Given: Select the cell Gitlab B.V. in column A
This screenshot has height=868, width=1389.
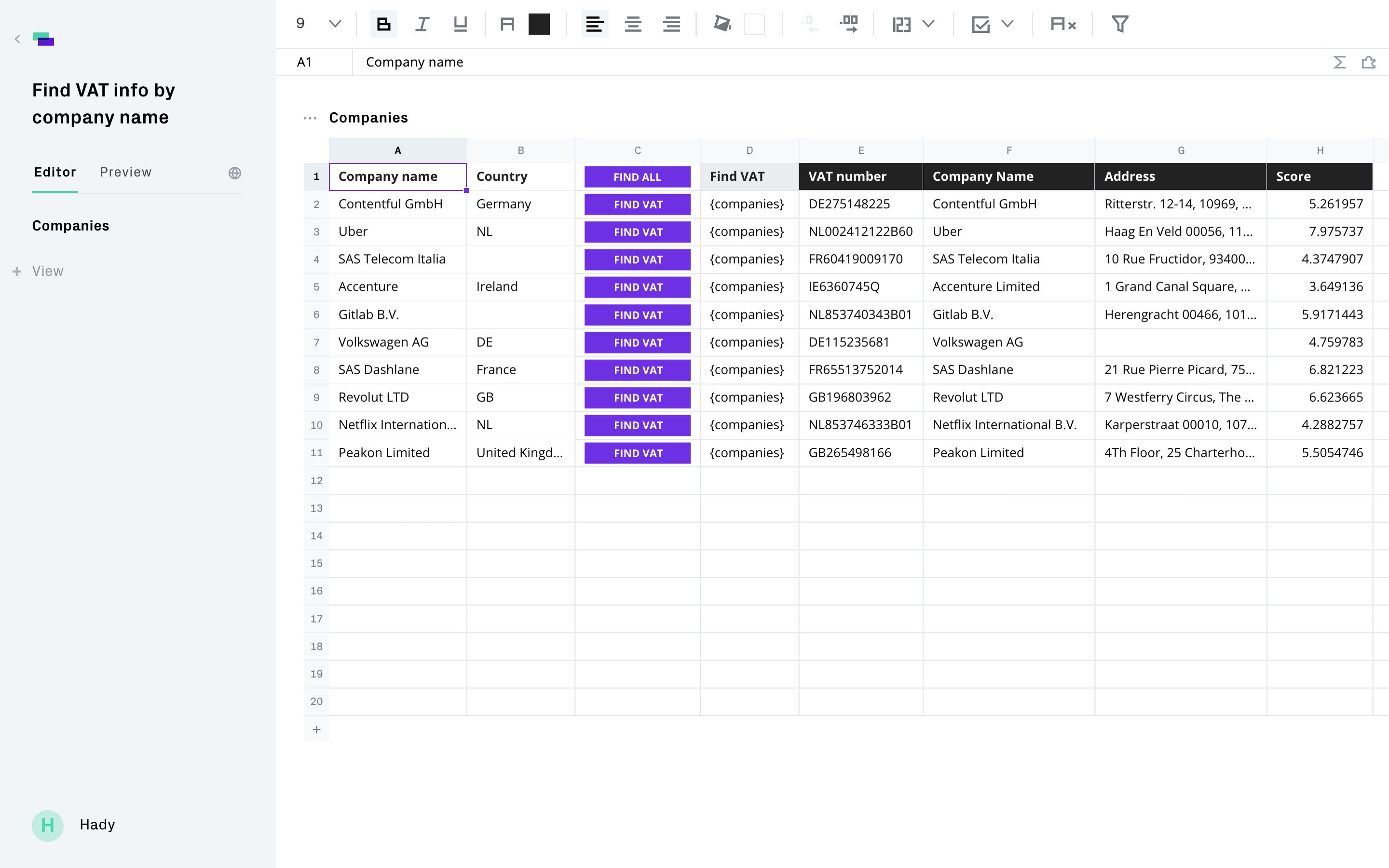Looking at the screenshot, I should point(397,314).
